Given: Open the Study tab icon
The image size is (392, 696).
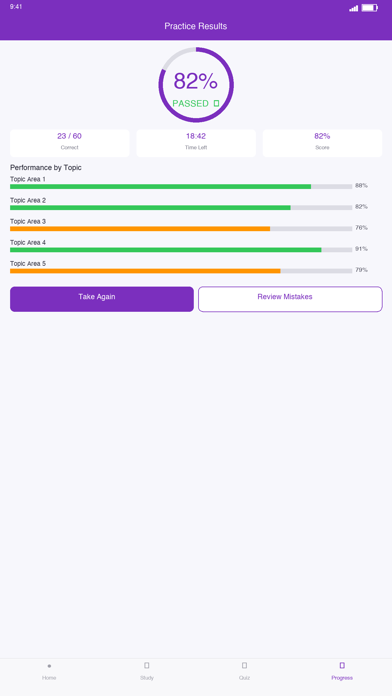Looking at the screenshot, I should click(147, 665).
